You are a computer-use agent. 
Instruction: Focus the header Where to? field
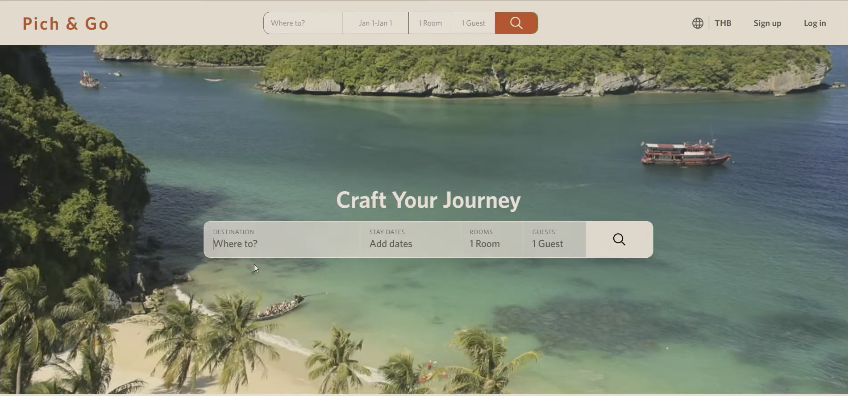pyautogui.click(x=303, y=23)
